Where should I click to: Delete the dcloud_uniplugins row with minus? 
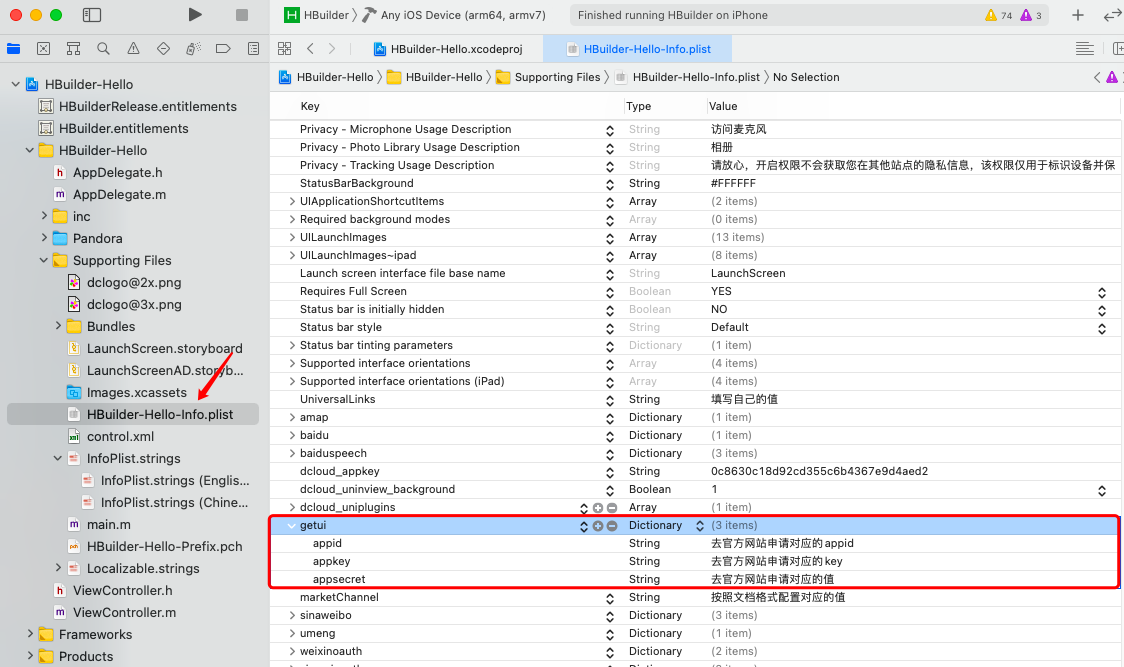click(612, 508)
